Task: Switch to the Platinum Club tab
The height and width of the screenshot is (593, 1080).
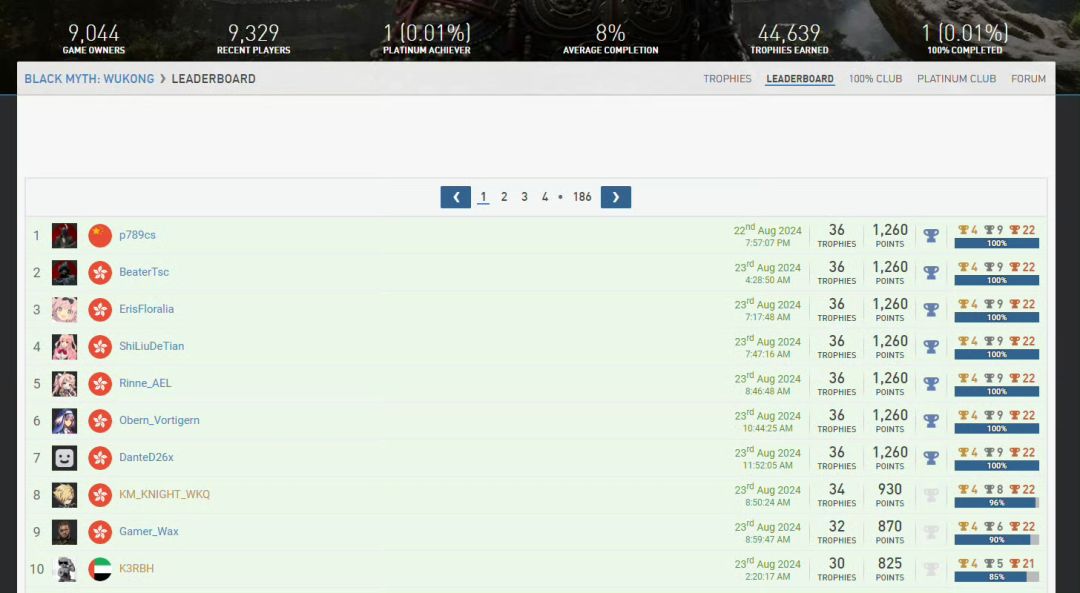Action: pos(957,79)
